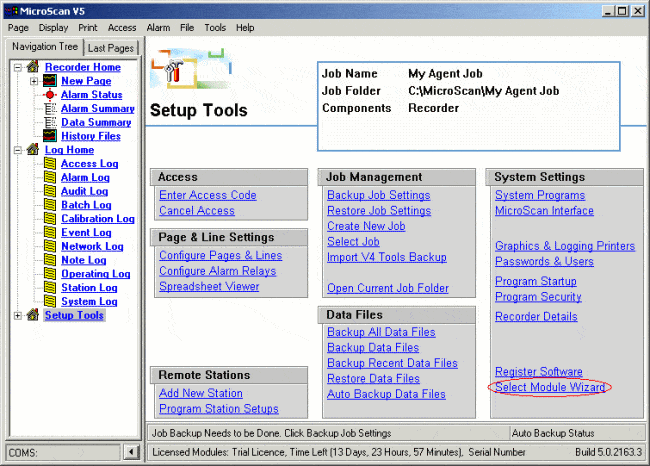
Task: Open the Alarm menu
Action: (x=158, y=28)
